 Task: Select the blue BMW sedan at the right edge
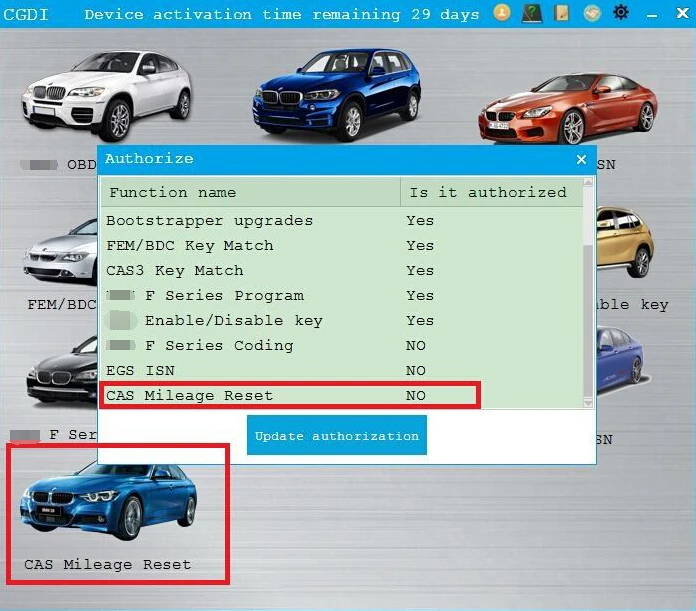(x=623, y=360)
